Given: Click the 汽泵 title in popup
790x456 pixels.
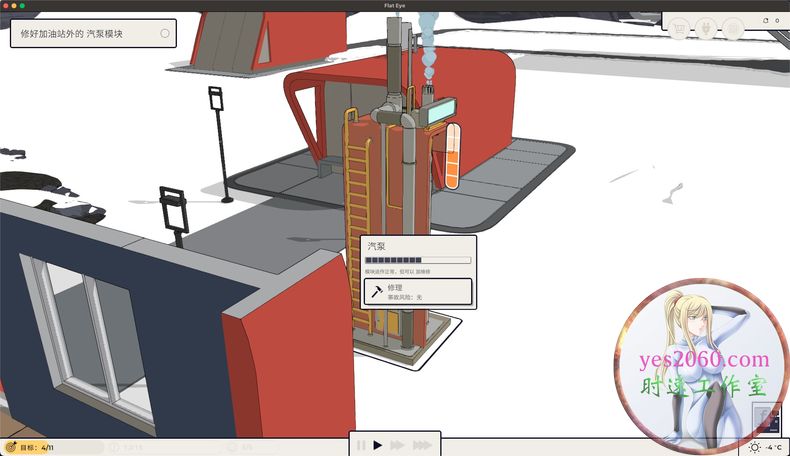Looking at the screenshot, I should click(377, 245).
